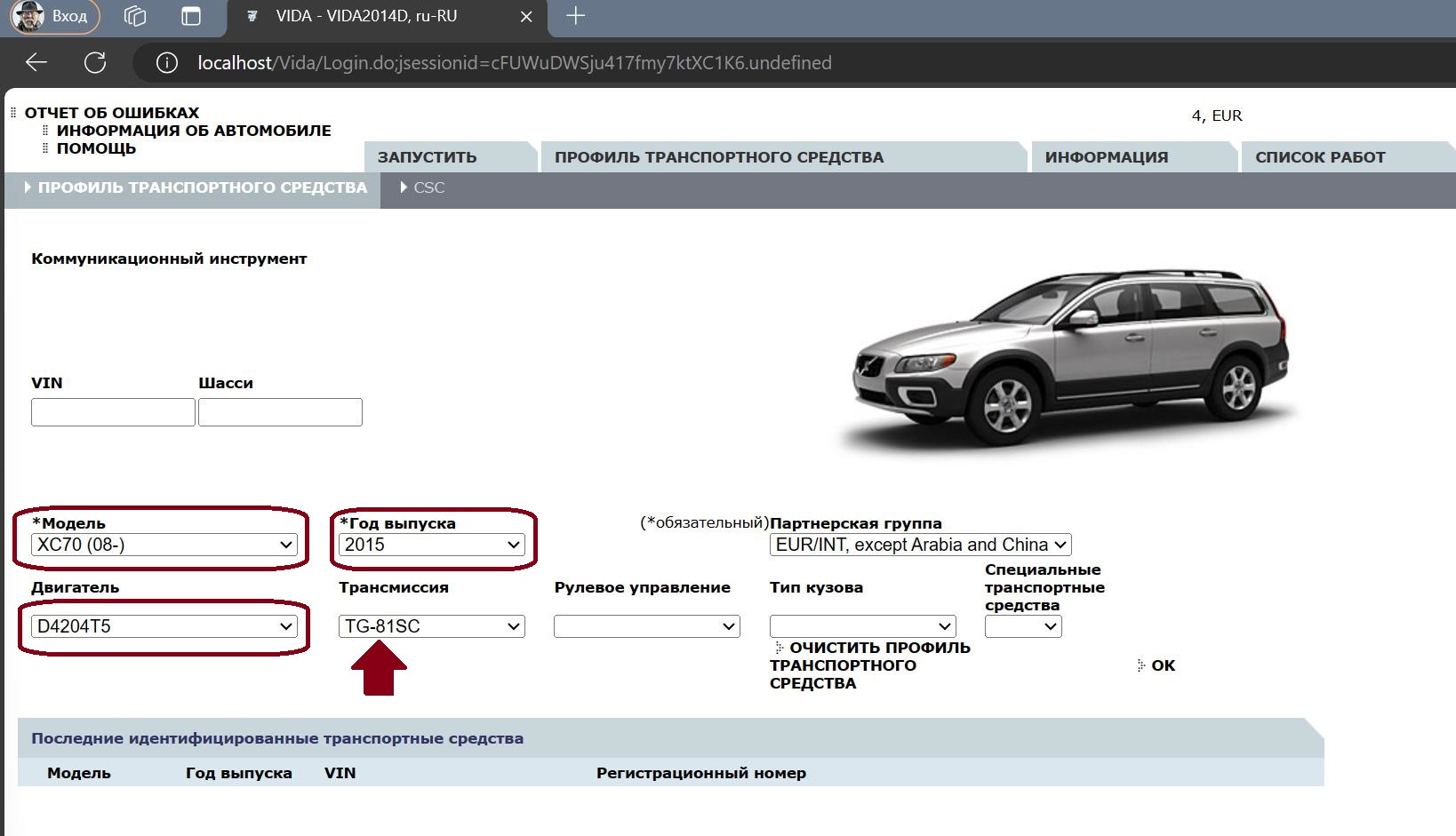
Task: Open the Тип кузова dropdown
Action: 863,626
